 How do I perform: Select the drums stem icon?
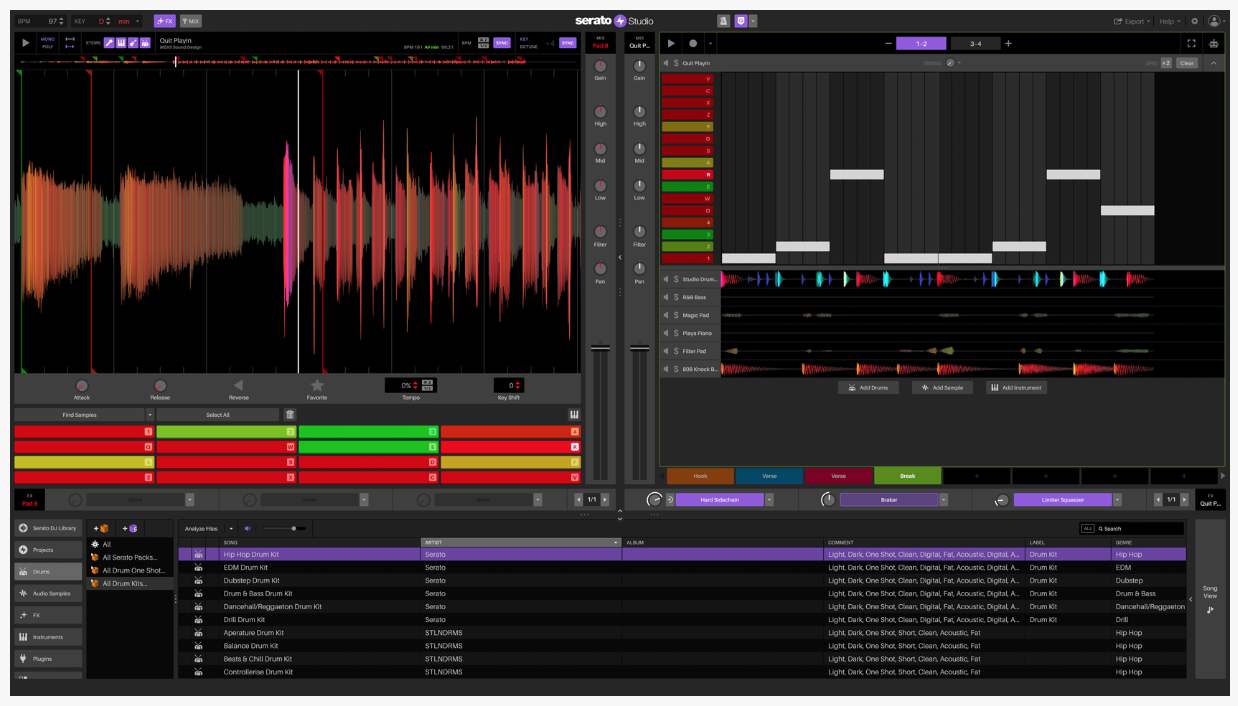(x=145, y=43)
